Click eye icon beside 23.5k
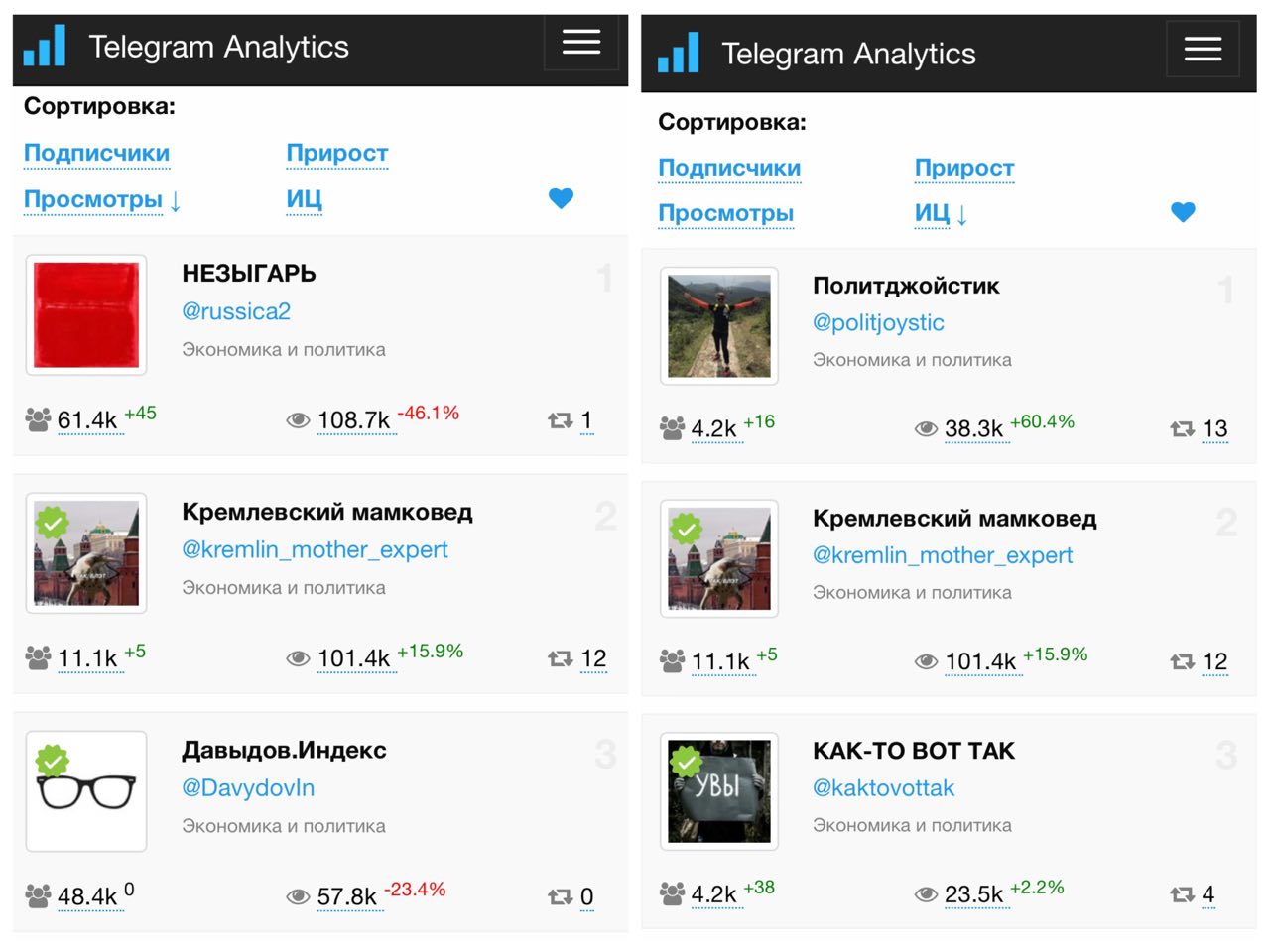 pos(926,894)
